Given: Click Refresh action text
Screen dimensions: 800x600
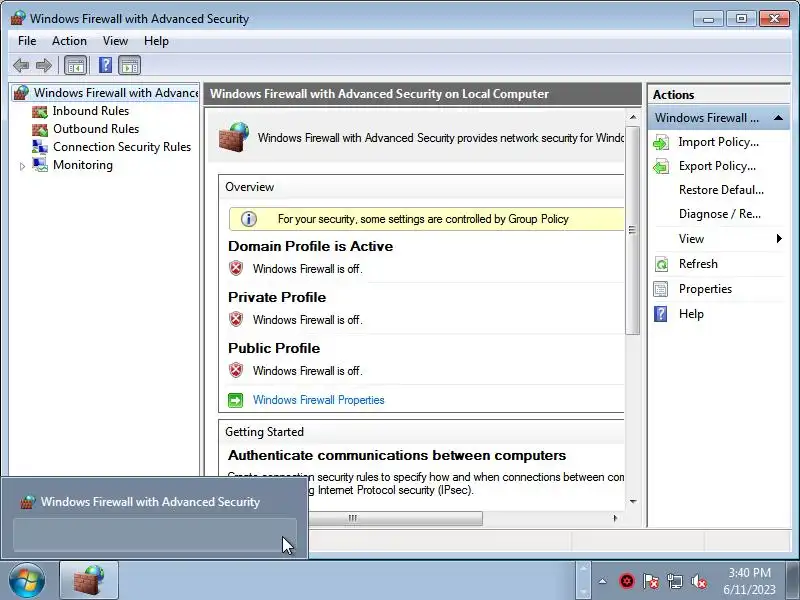Looking at the screenshot, I should 698,264.
